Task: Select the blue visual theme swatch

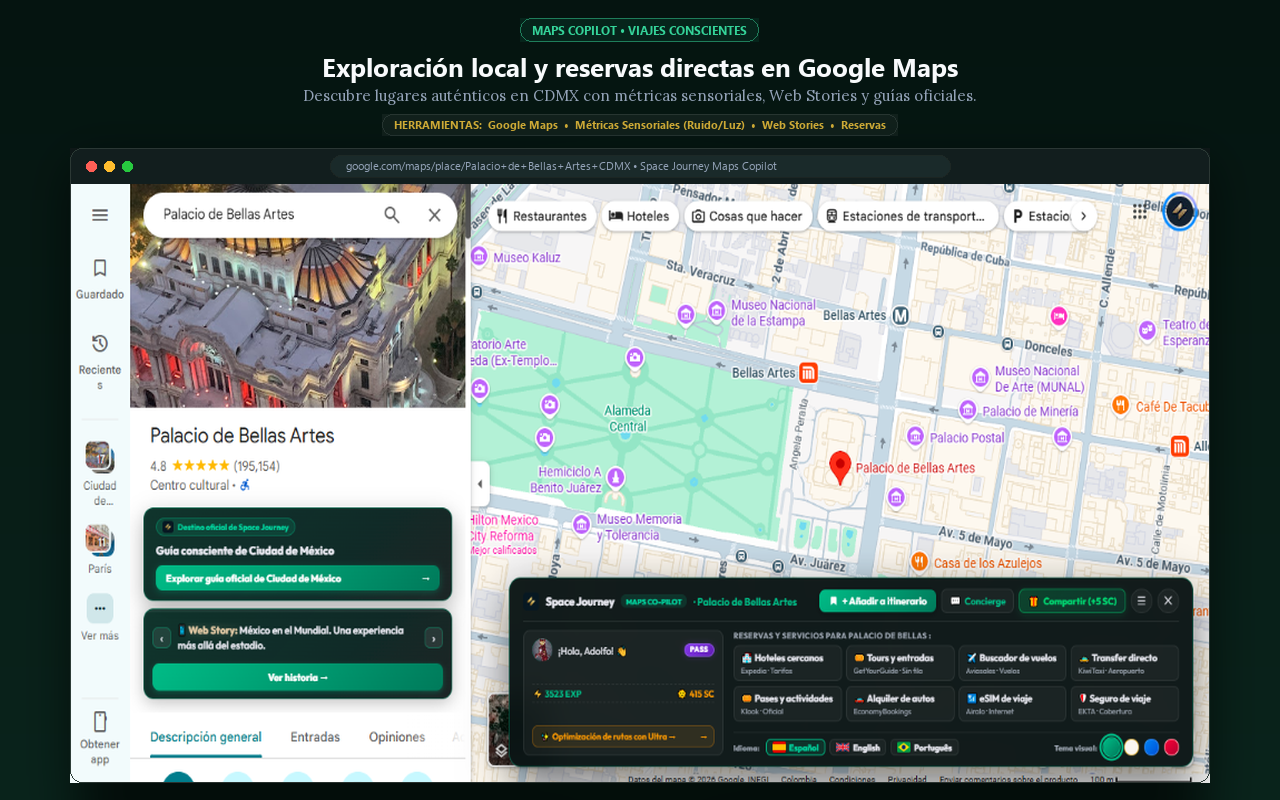Action: (1152, 747)
